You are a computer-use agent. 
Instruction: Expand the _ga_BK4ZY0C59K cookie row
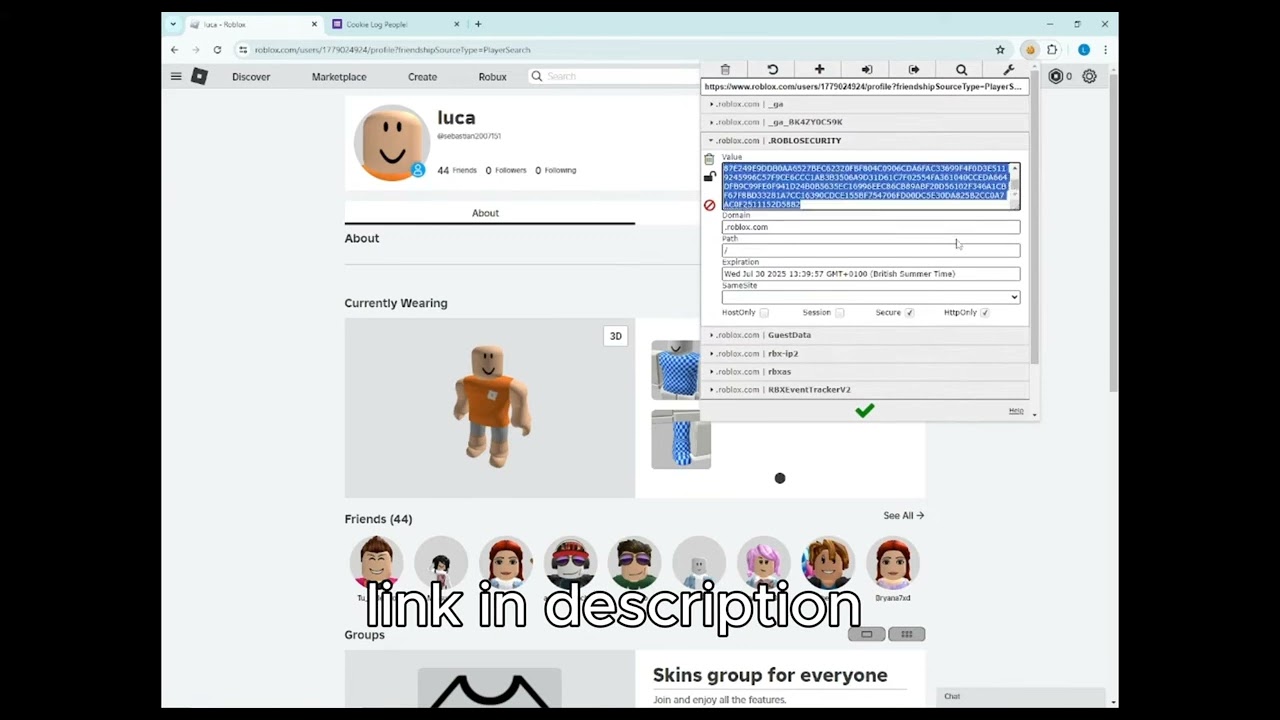(866, 122)
